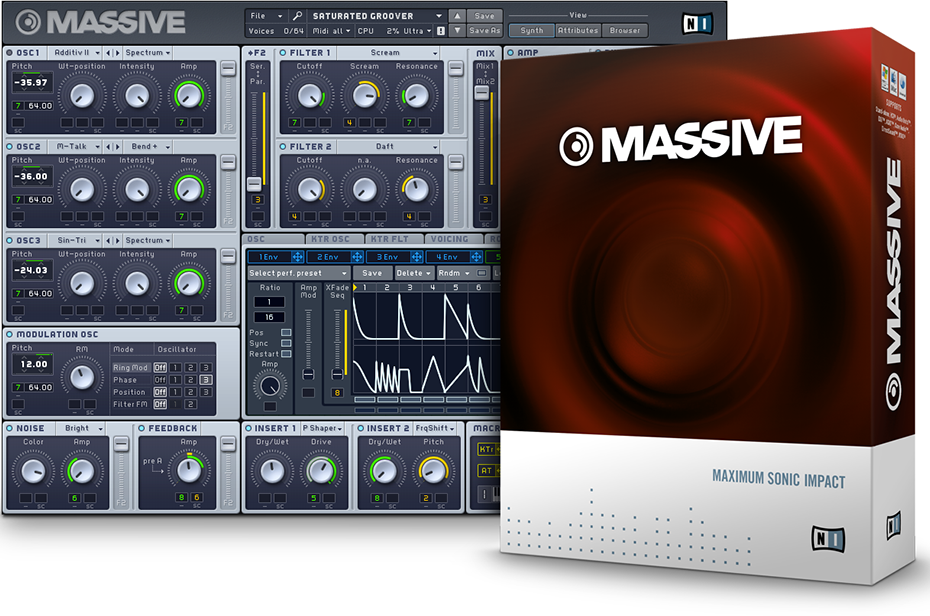
Task: Toggle the Feedback power button
Action: coord(141,428)
